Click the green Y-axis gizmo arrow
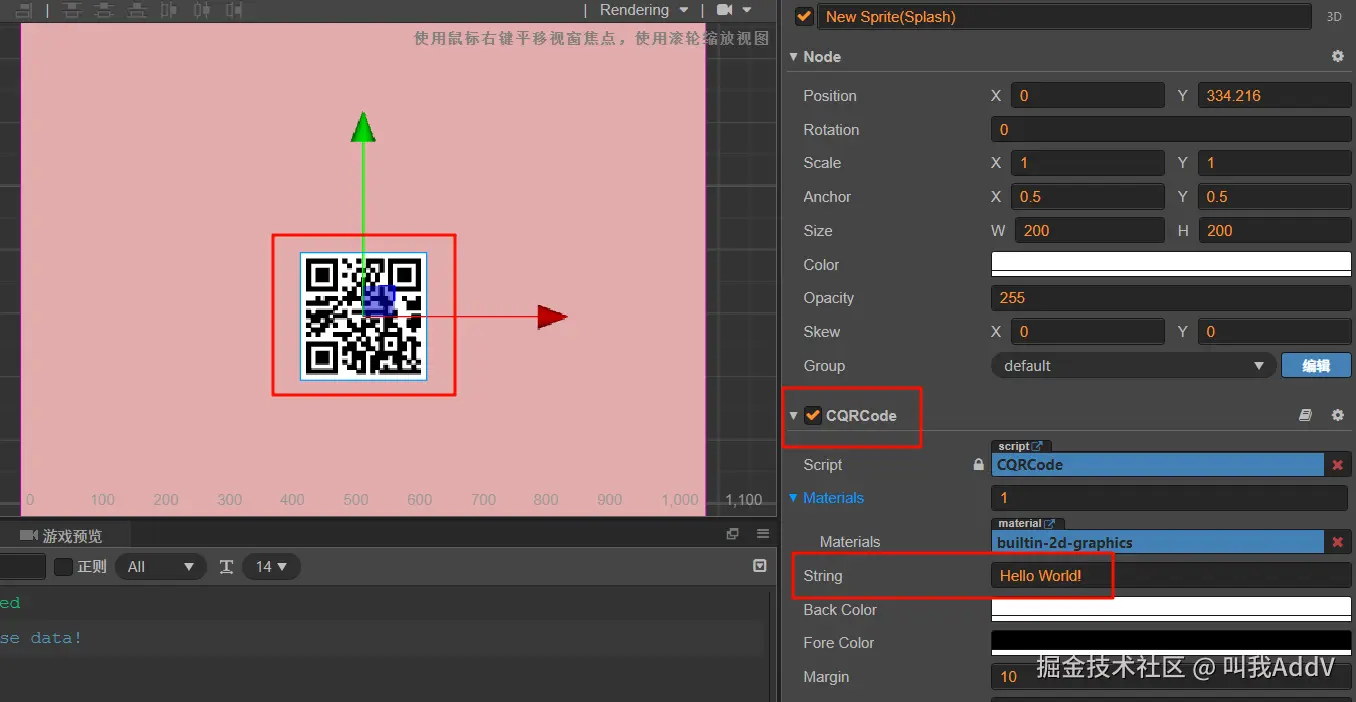 pyautogui.click(x=363, y=127)
